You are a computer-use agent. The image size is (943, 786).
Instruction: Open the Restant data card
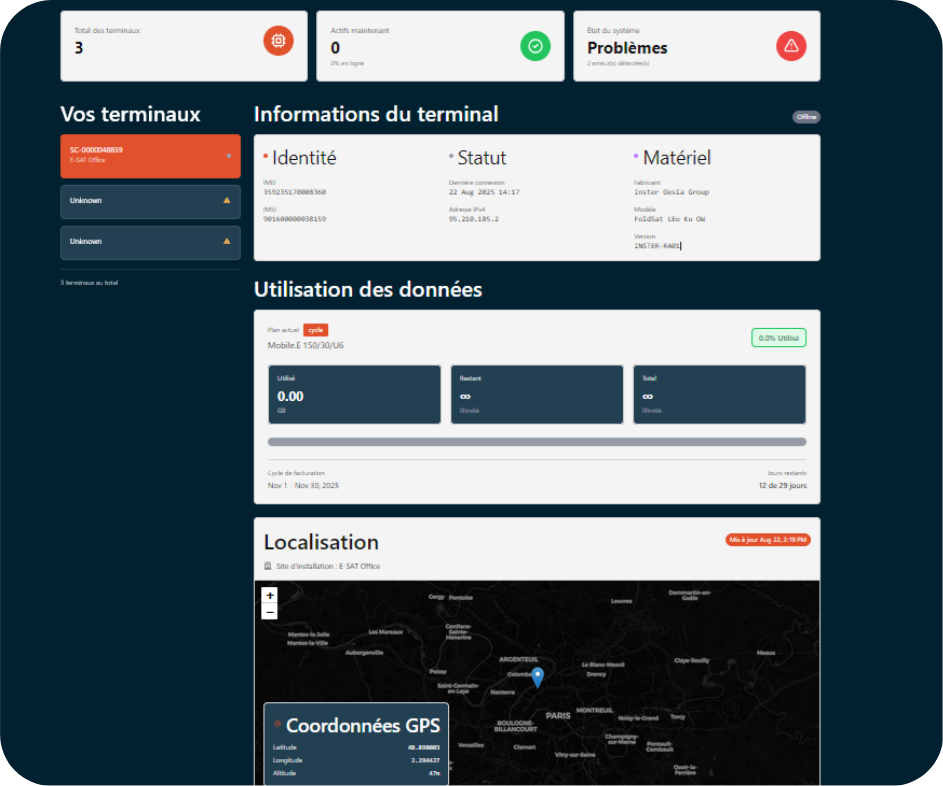pyautogui.click(x=536, y=394)
